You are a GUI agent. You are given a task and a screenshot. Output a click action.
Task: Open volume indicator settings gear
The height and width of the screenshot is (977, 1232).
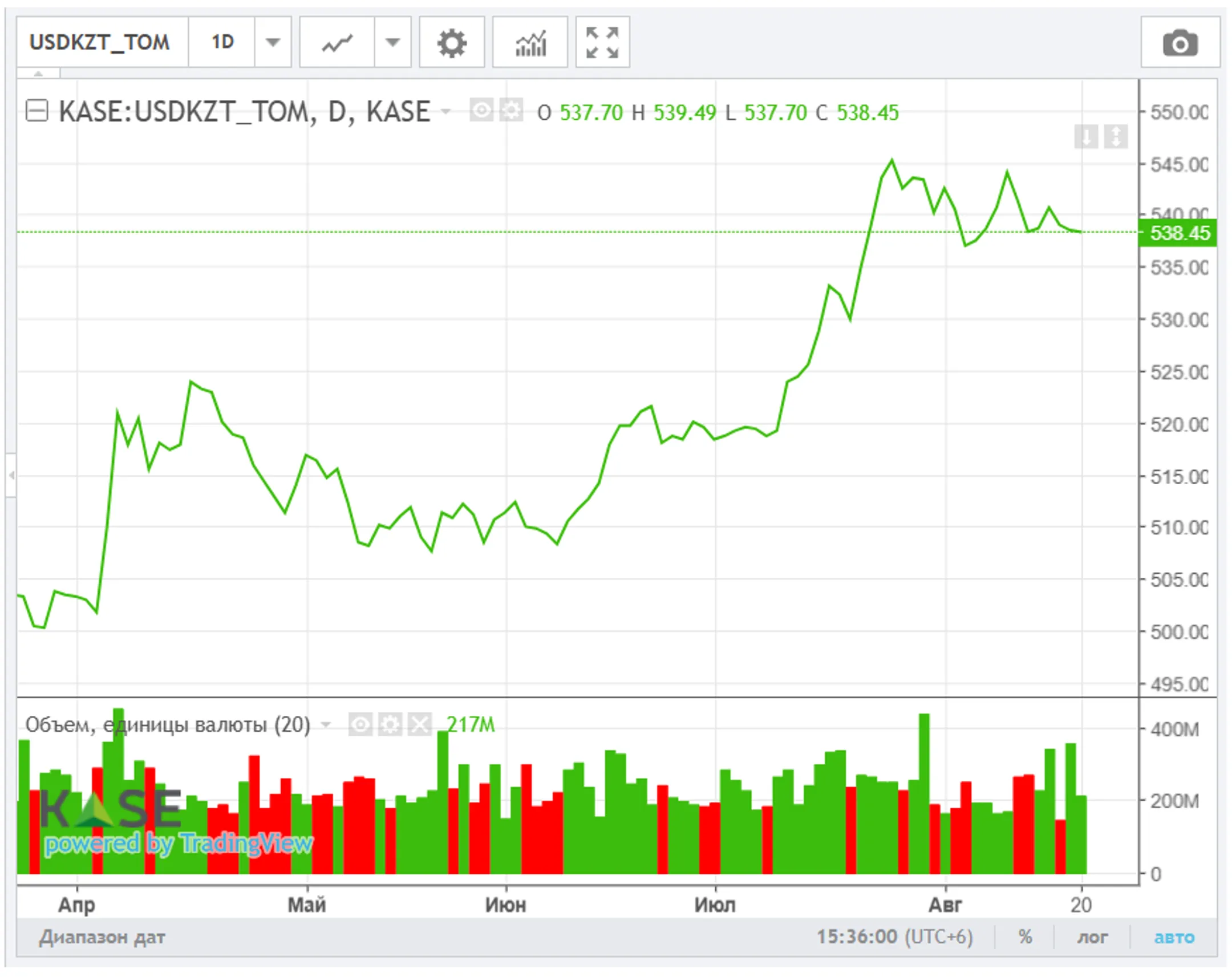(390, 725)
